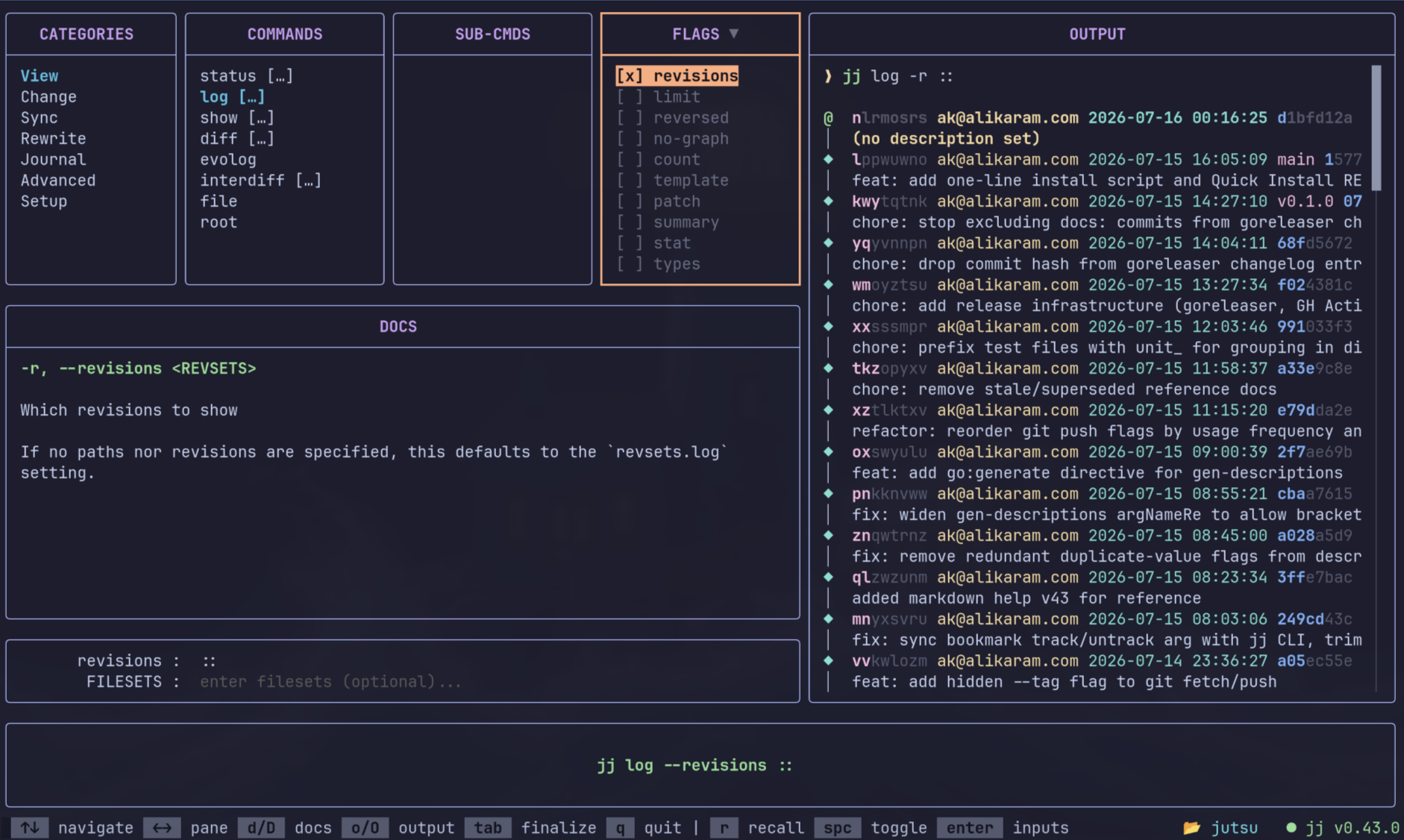The height and width of the screenshot is (840, 1404).
Task: Click the diamond node for commit xxsssmpr
Action: [828, 326]
